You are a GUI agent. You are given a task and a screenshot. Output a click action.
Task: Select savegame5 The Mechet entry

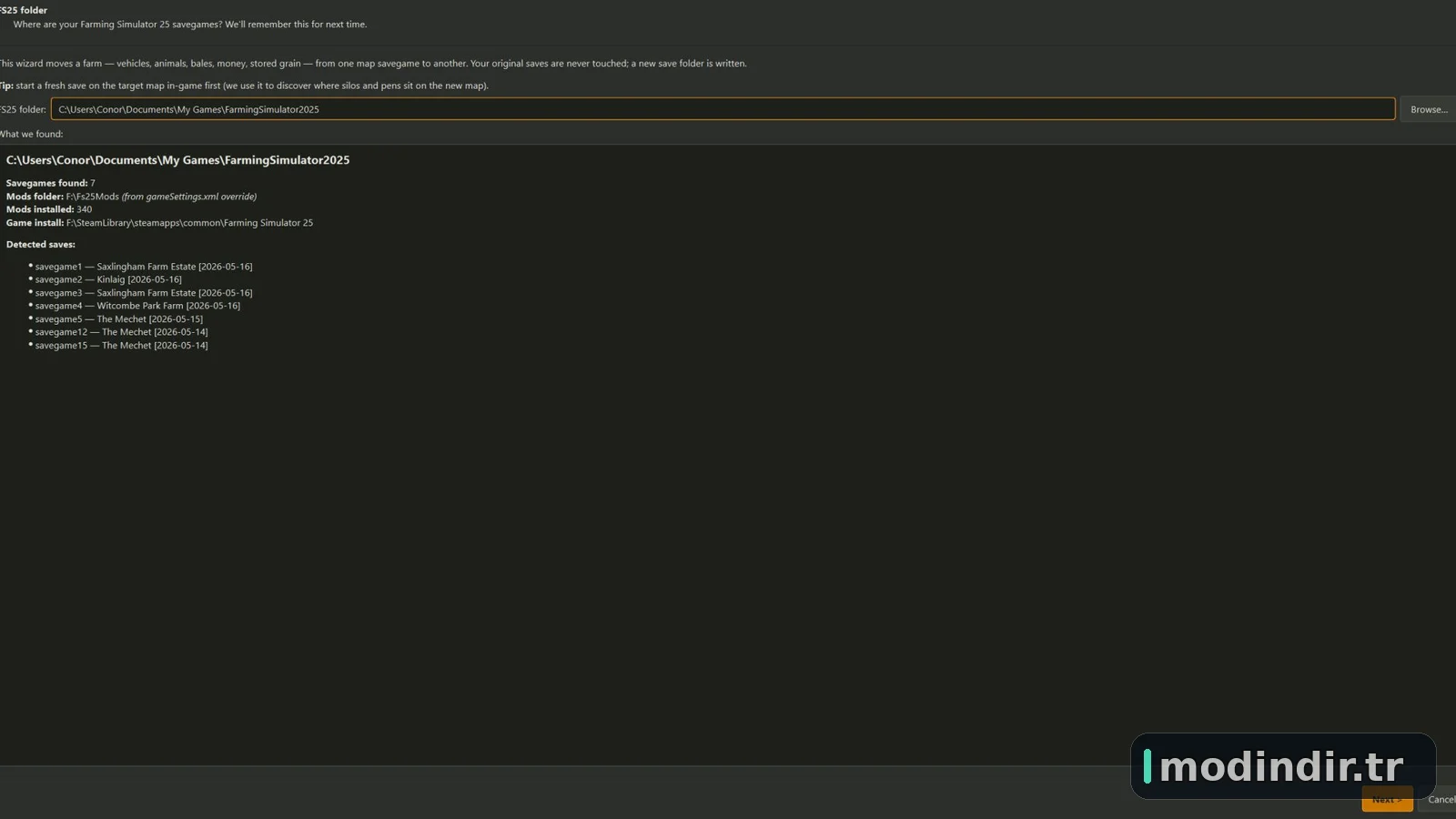119,319
